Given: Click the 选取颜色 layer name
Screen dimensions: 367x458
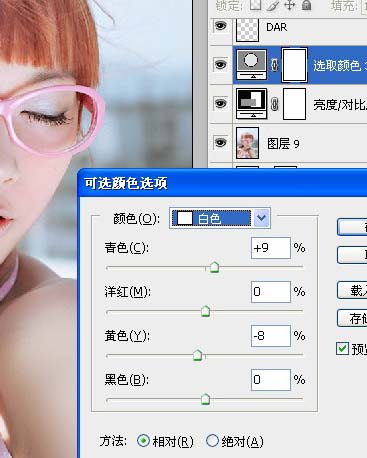Looking at the screenshot, I should pyautogui.click(x=340, y=66).
